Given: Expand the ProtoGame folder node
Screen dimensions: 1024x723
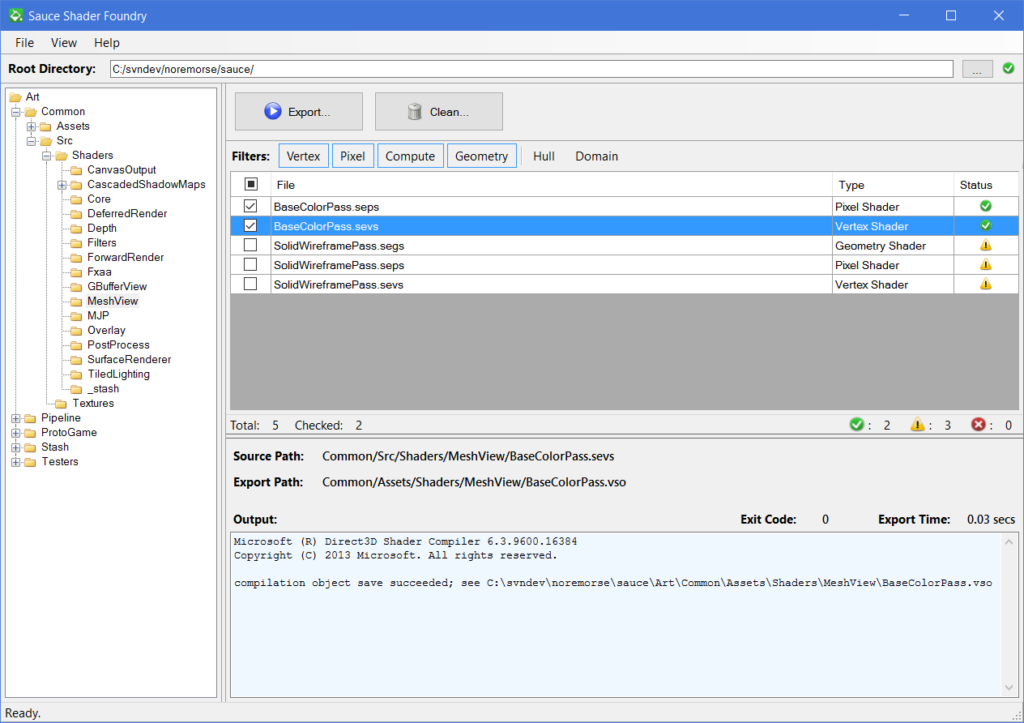Looking at the screenshot, I should click(16, 432).
